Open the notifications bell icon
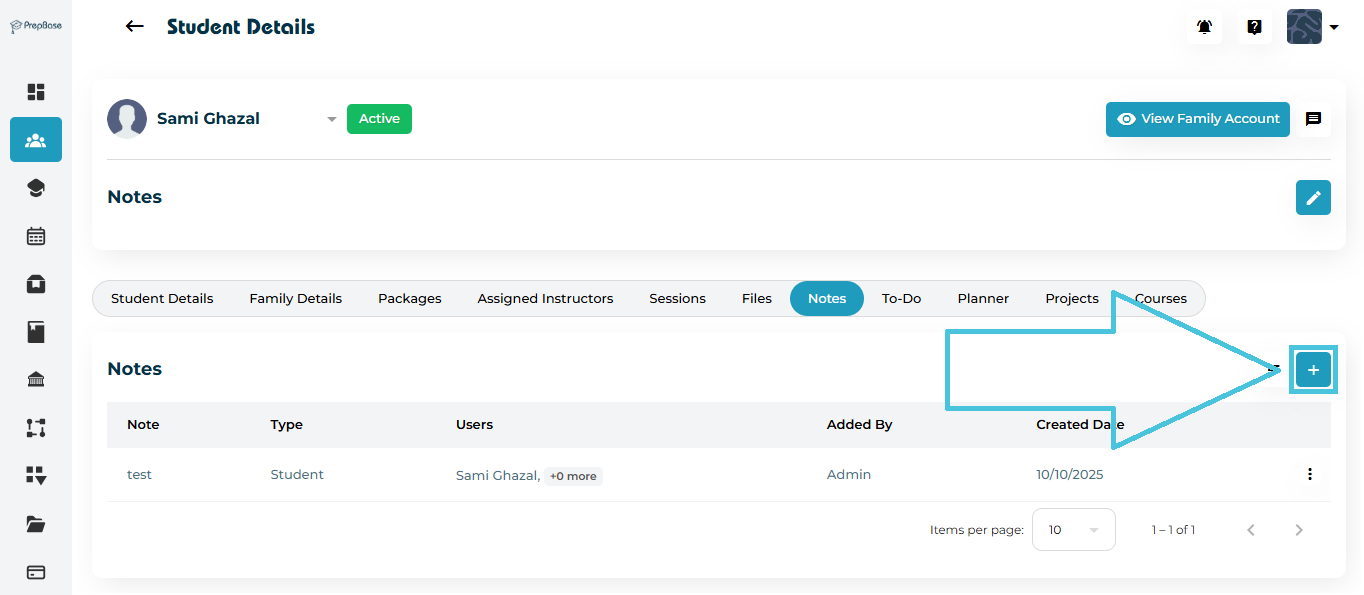Viewport: 1364px width, 595px height. click(x=1204, y=27)
